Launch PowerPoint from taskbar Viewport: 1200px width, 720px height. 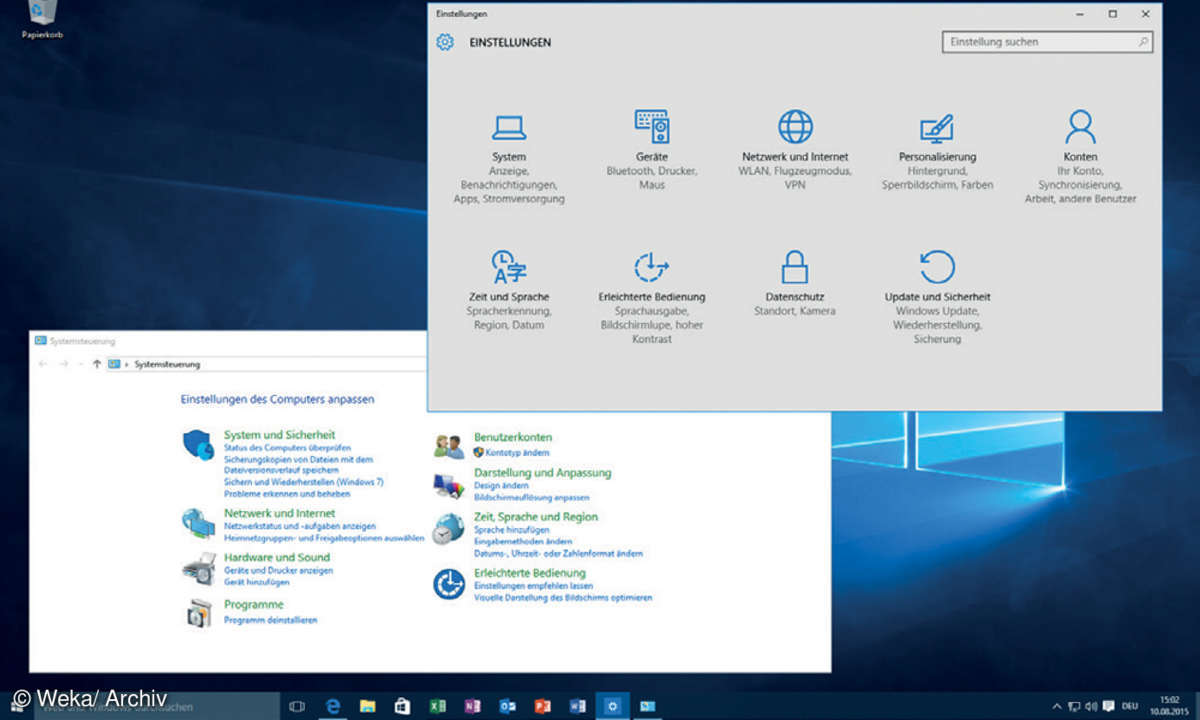click(542, 705)
